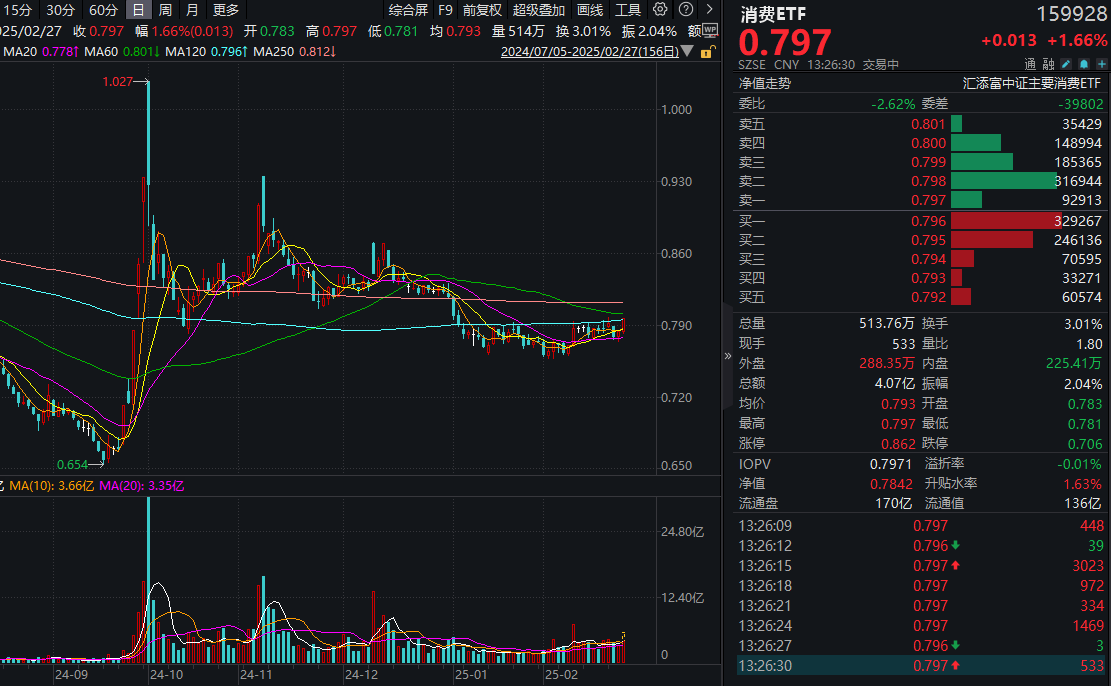Toggle the date range lock icon
Viewport: 1111px width, 686px height.
coord(707,51)
